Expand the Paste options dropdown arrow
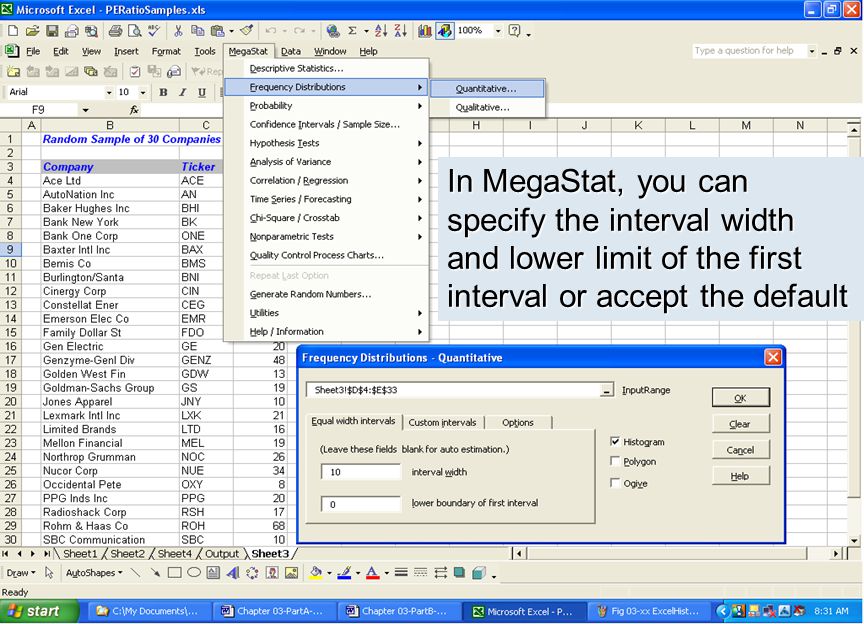Image resolution: width=864 pixels, height=624 pixels. click(x=231, y=31)
